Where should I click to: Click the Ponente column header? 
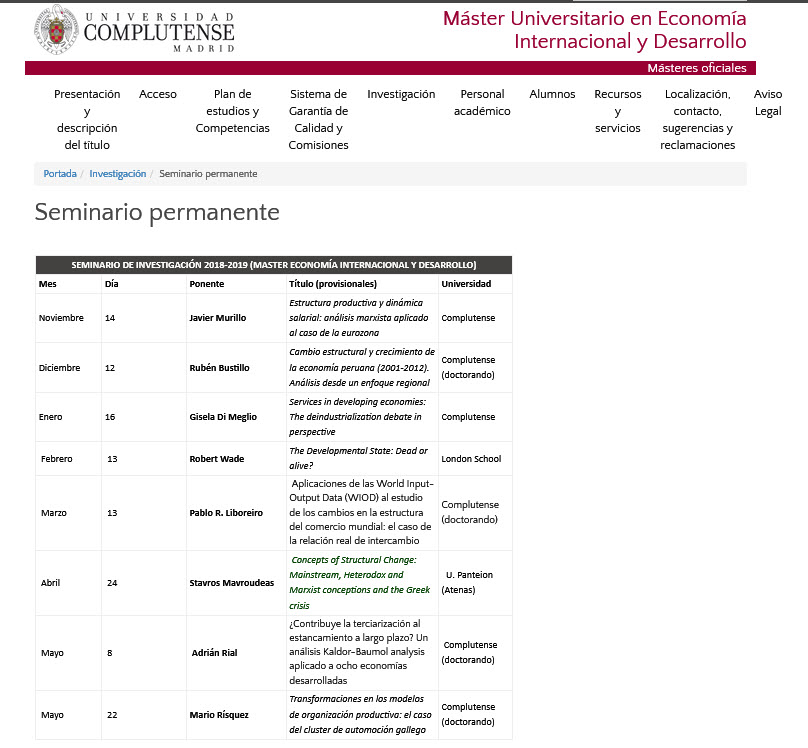[207, 284]
